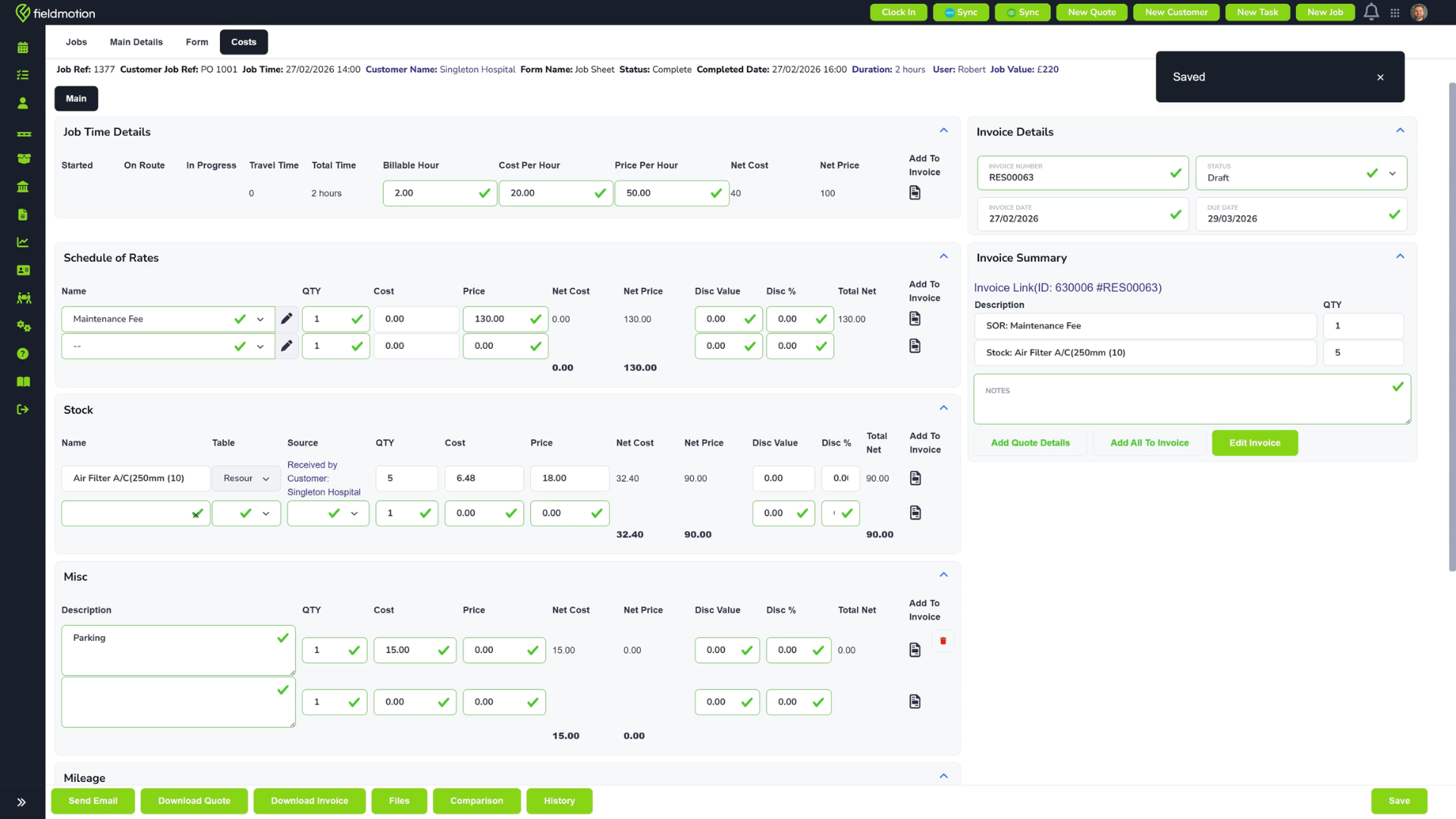Expand the sidebar with double-chevron icon

point(21,802)
